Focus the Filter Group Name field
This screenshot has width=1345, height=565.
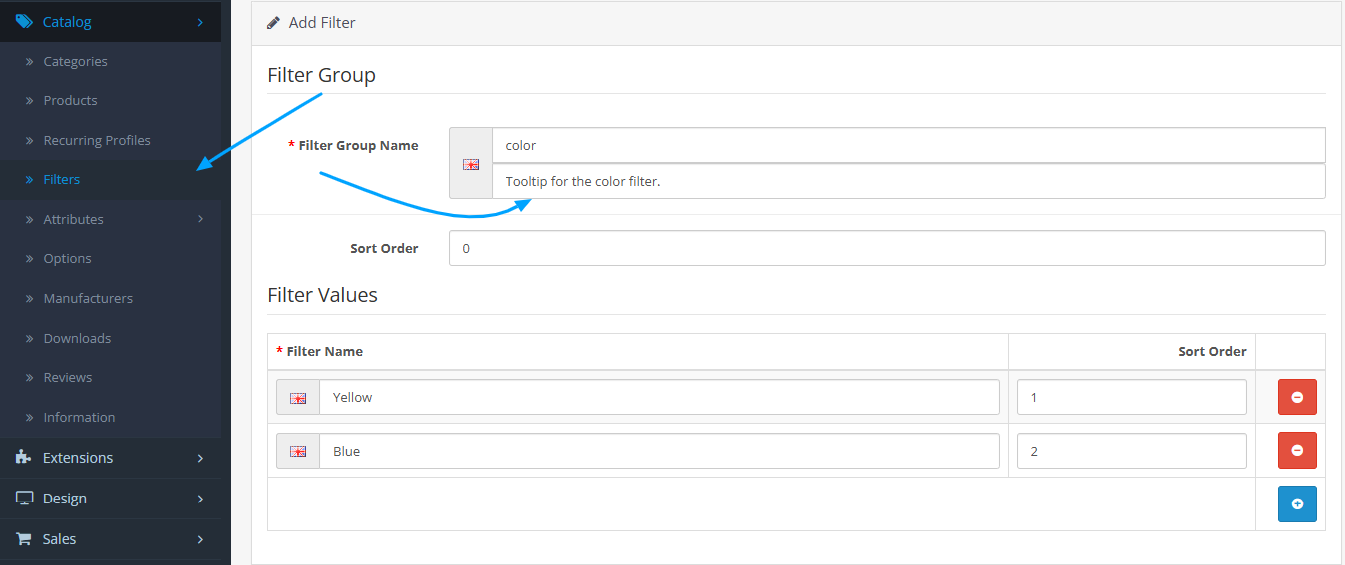(907, 145)
